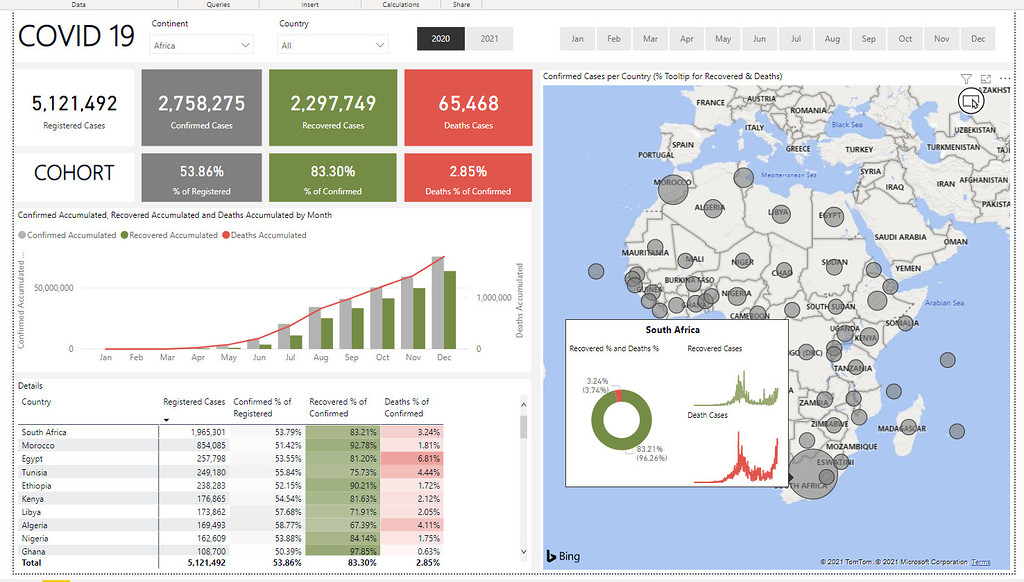Open the Calculations menu

click(x=400, y=4)
